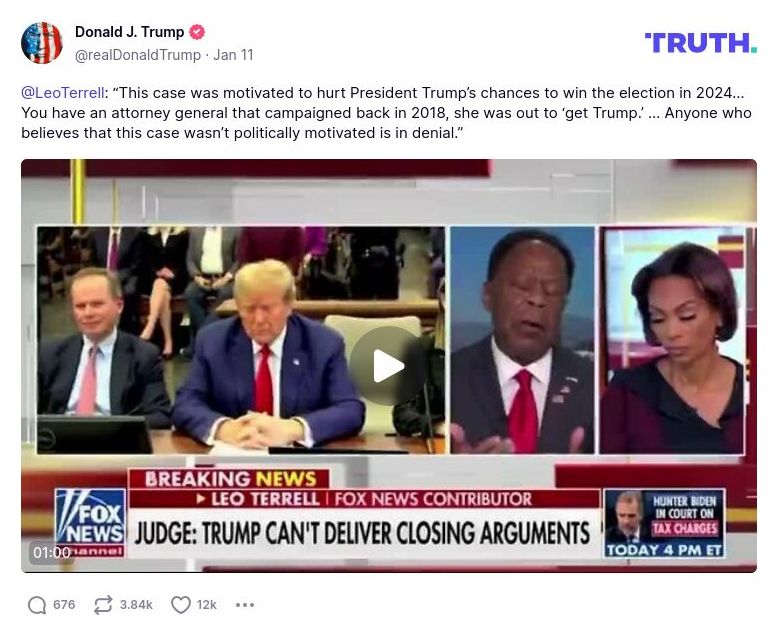Open the TRUTH logo link
The width and height of the screenshot is (778, 635).
tap(701, 43)
